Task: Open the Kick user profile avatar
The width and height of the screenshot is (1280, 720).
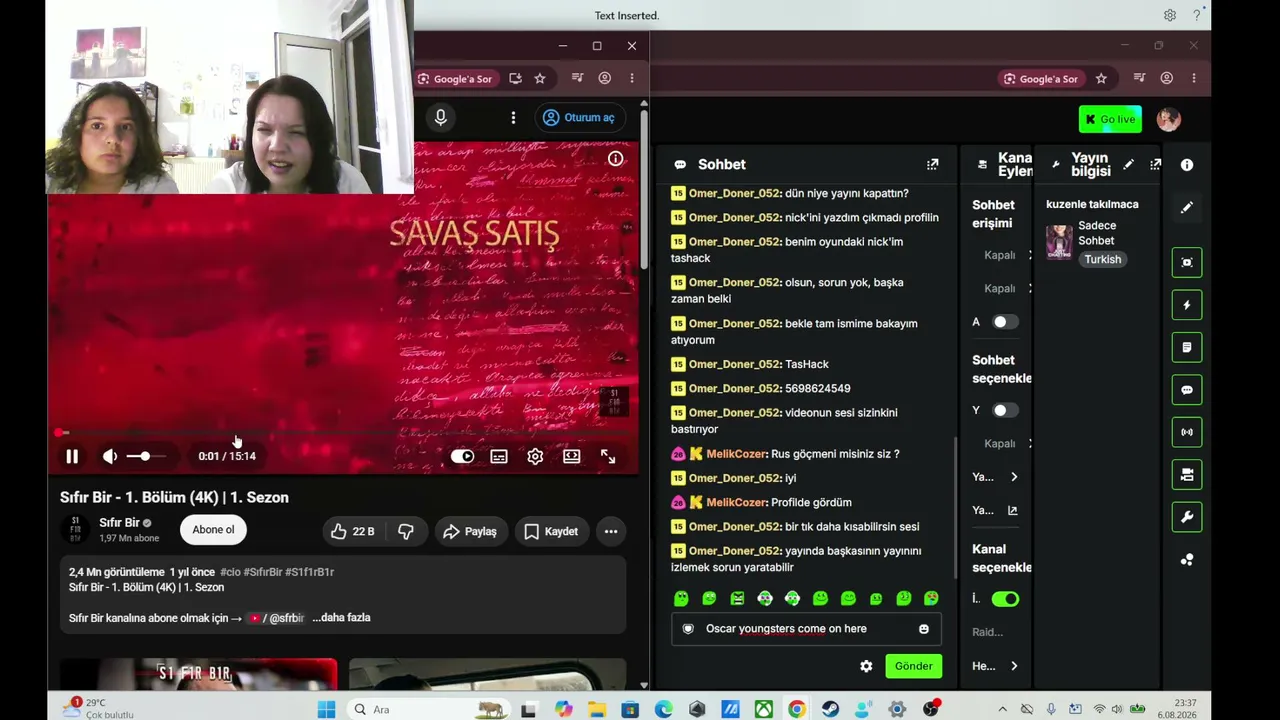Action: point(1169,119)
